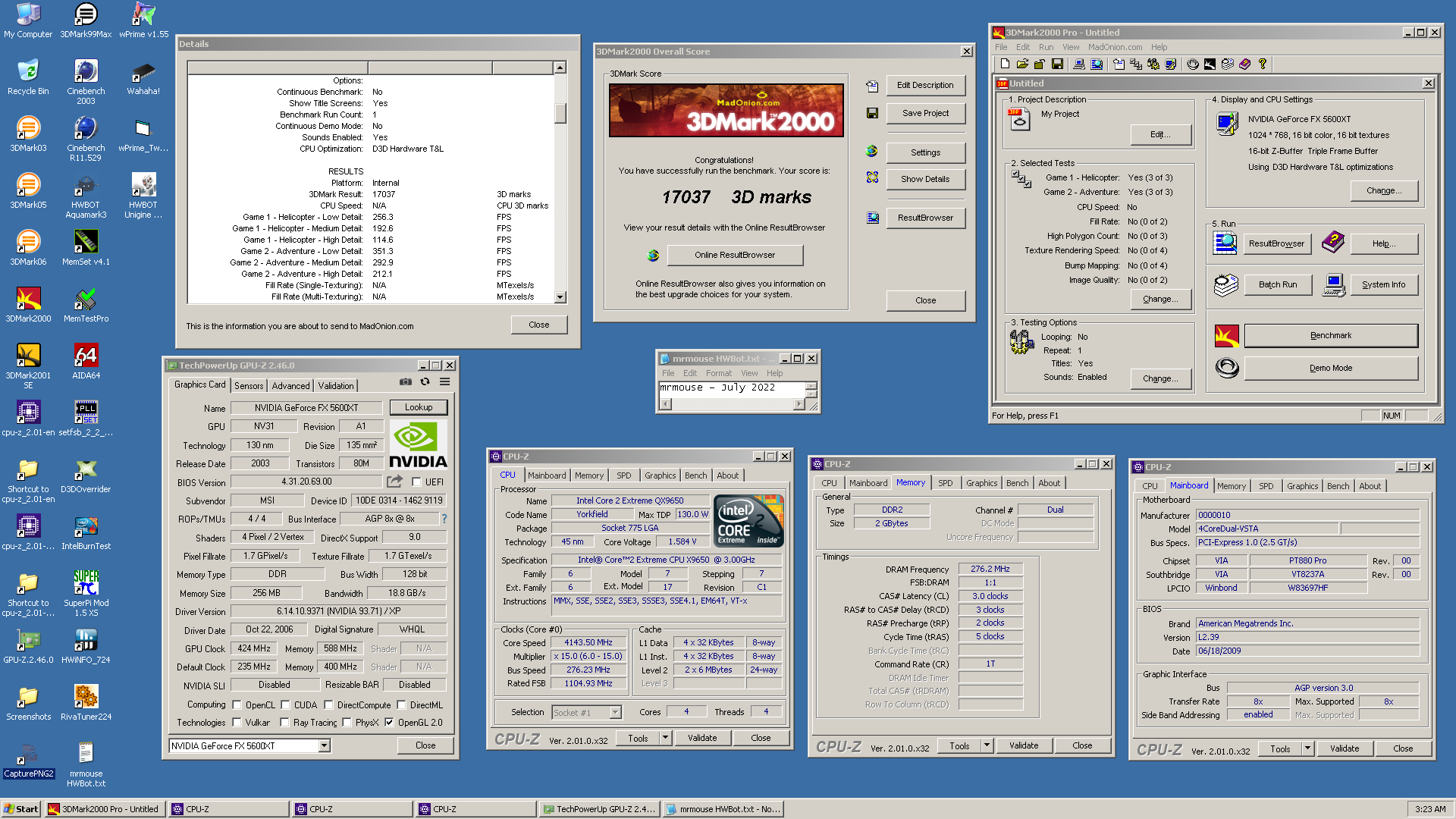Click Open Project folder icon in 3DMark2000 toolbar

[x=1022, y=64]
